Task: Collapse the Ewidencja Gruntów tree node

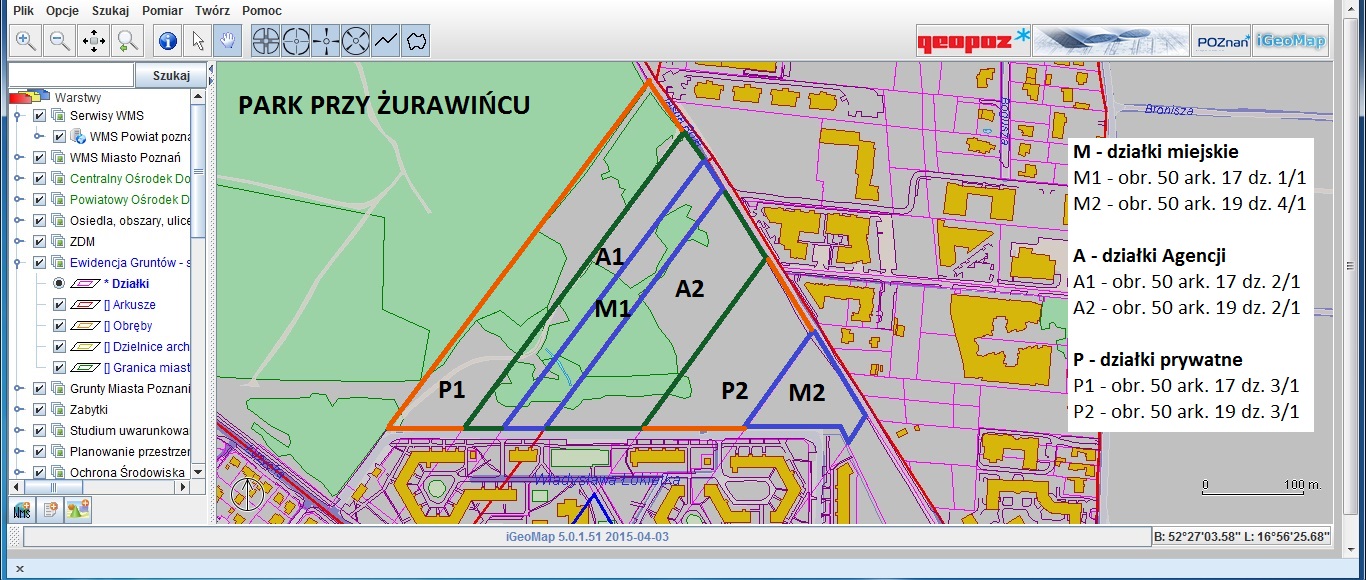Action: [x=17, y=263]
